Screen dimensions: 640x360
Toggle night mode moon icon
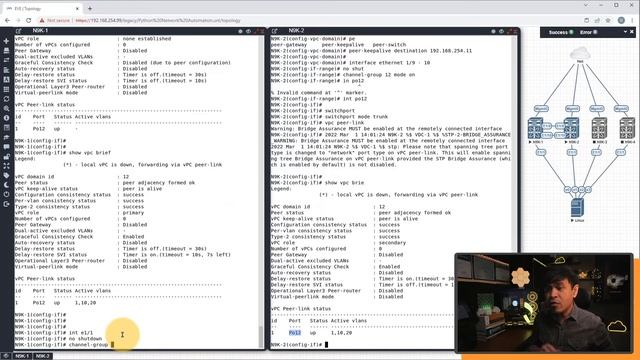coord(6,185)
